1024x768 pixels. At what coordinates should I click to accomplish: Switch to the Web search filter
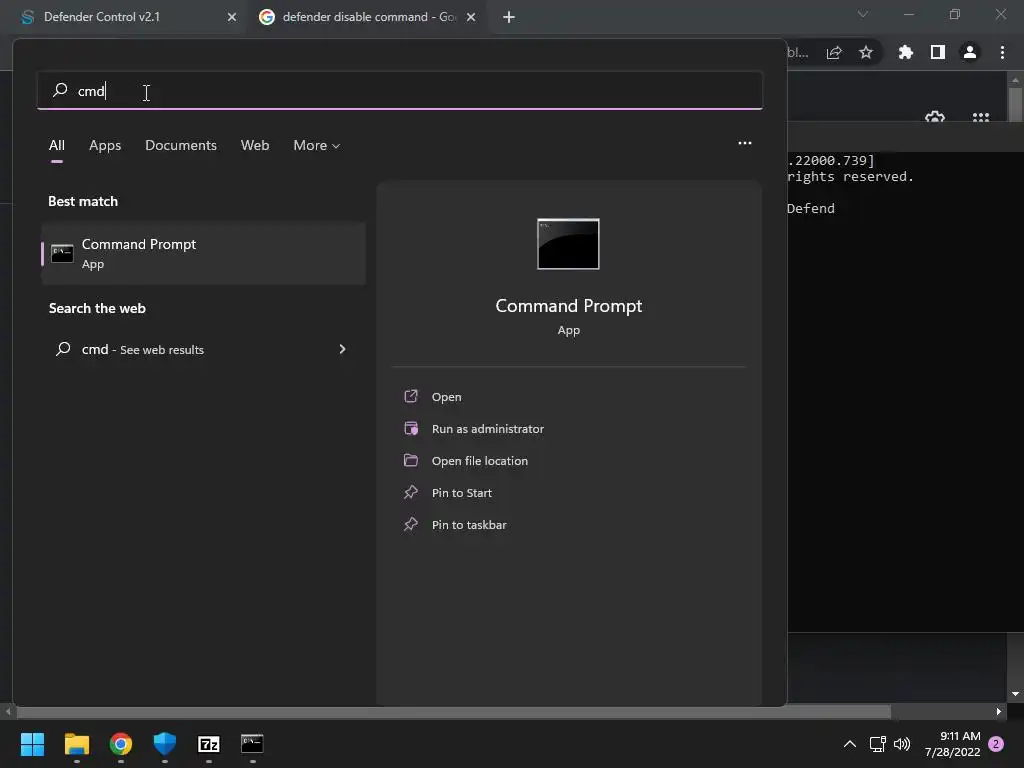255,146
